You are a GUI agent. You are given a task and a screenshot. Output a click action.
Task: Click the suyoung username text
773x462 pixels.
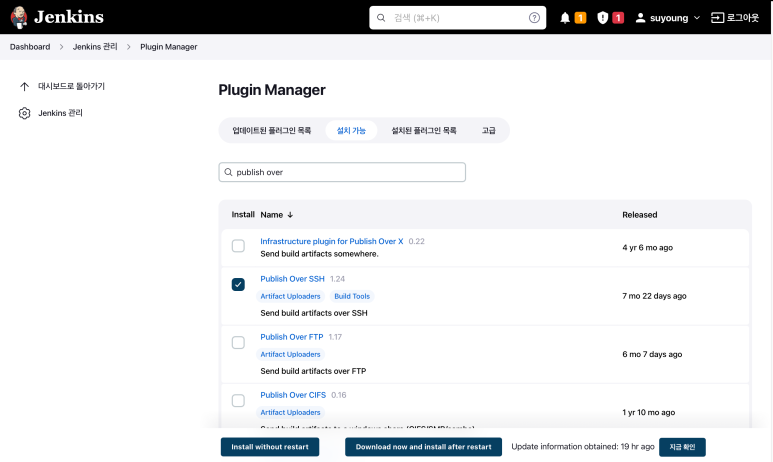click(669, 18)
